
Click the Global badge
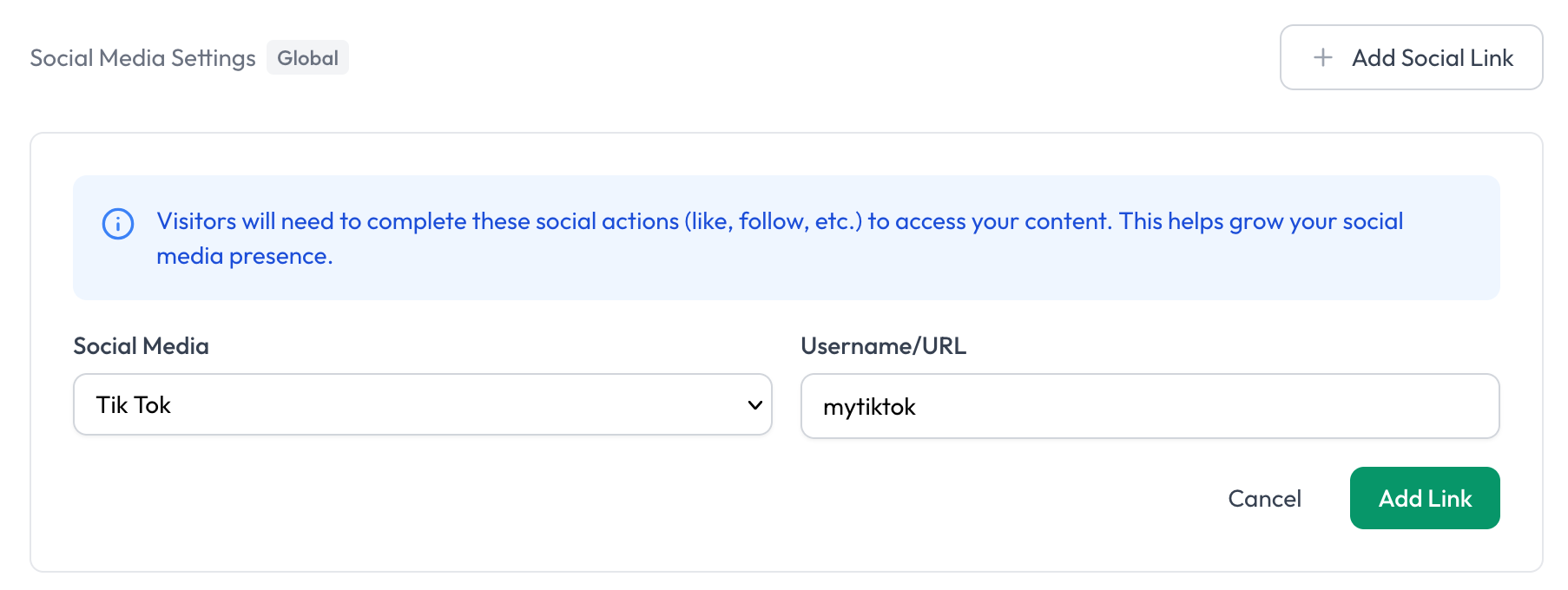tap(307, 58)
